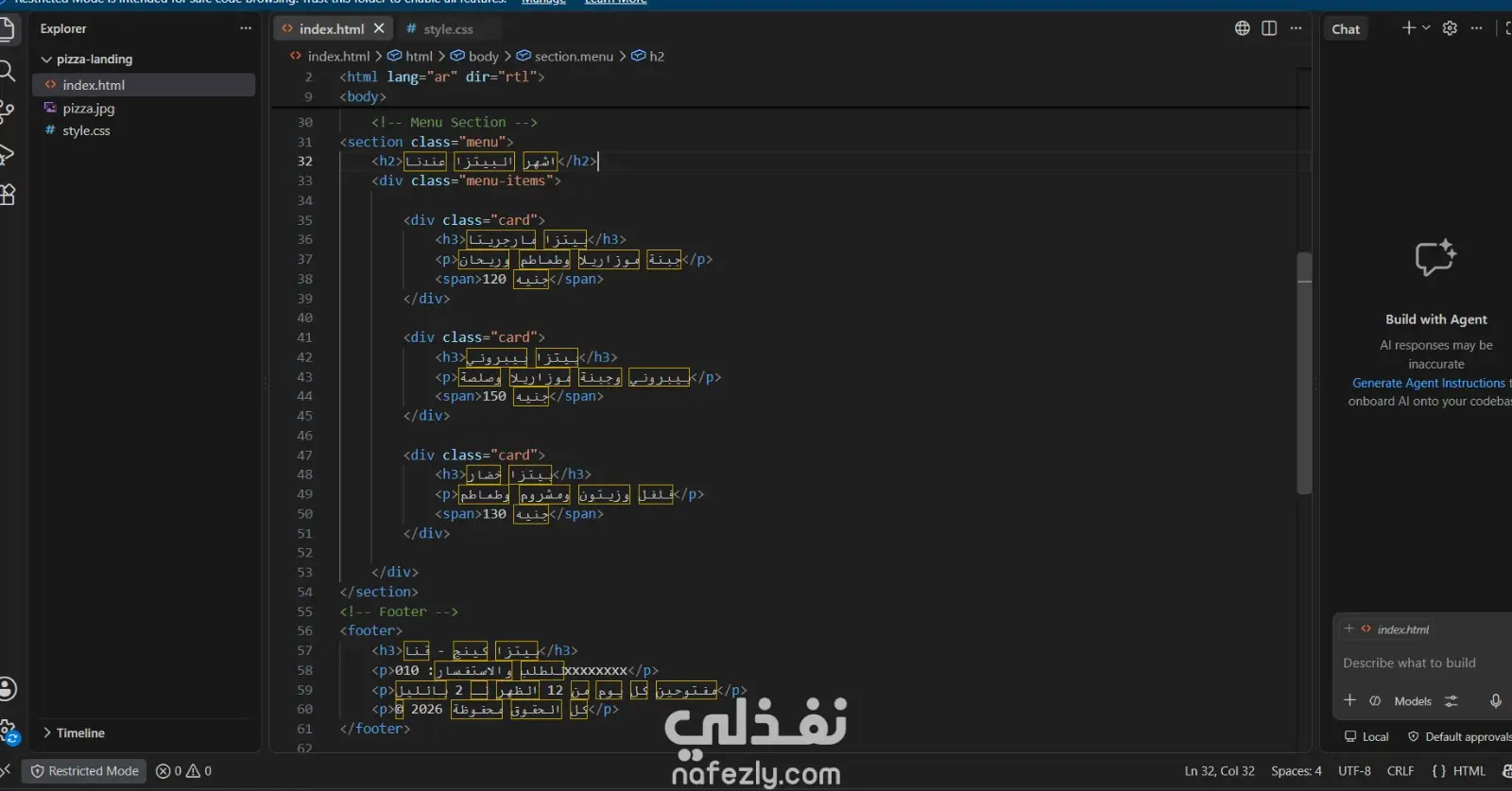This screenshot has height=791, width=1512.
Task: Click span 150 price line
Action: (519, 396)
